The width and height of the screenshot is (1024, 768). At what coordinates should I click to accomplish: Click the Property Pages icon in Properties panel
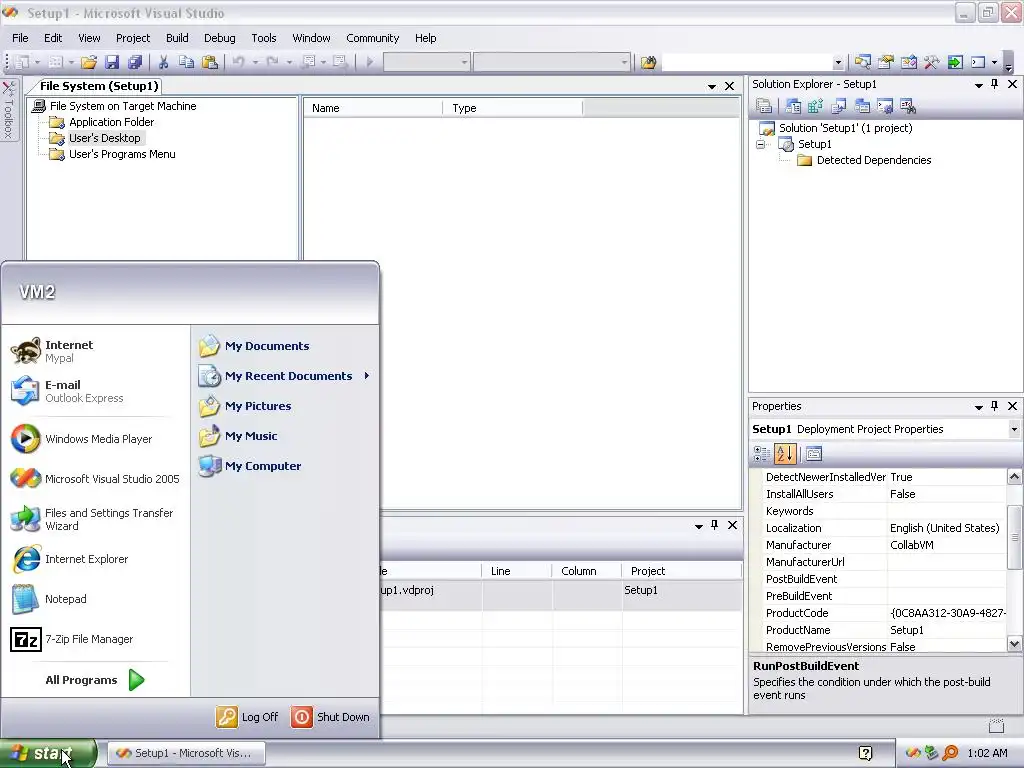814,453
